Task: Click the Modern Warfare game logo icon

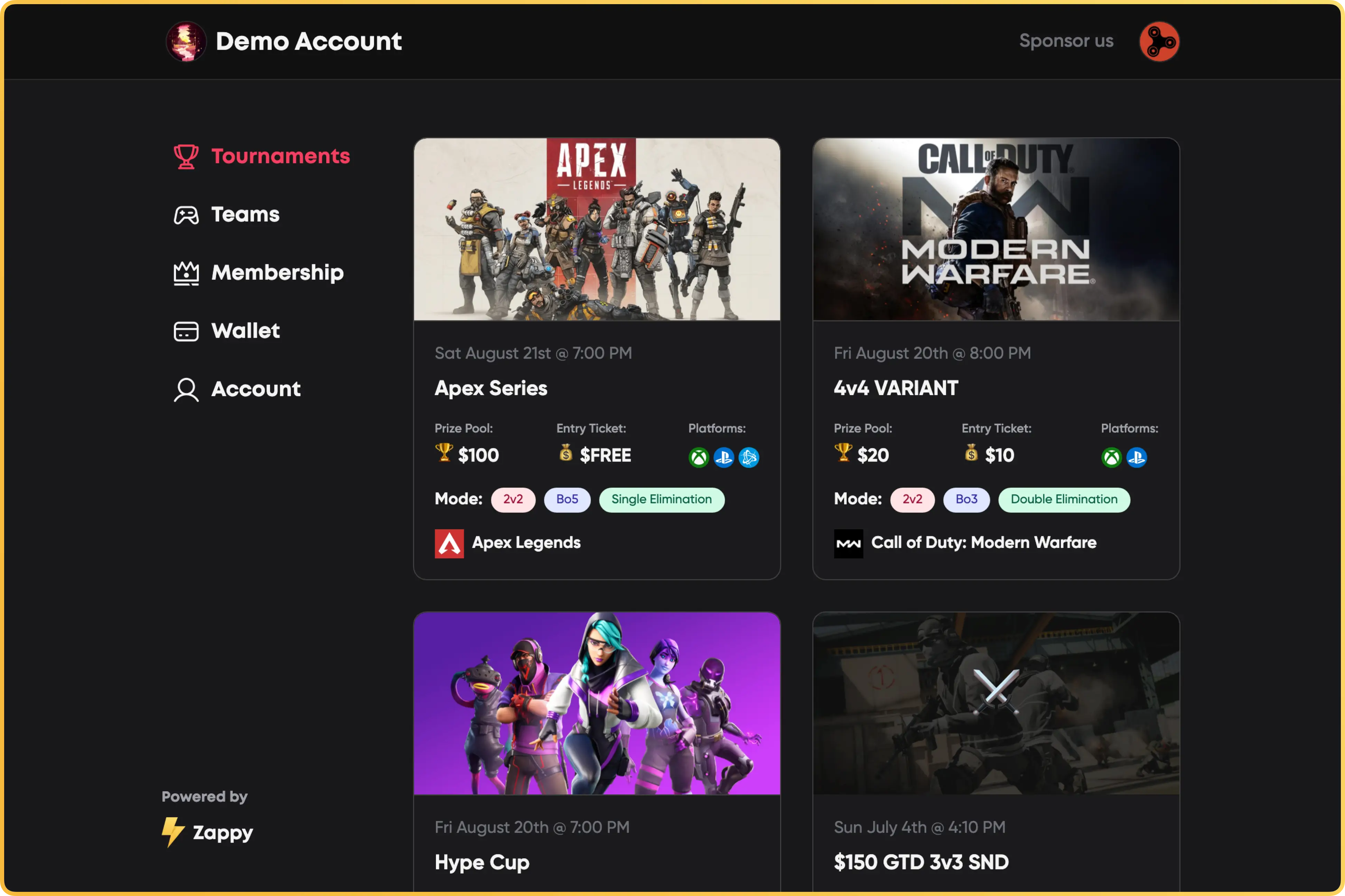Action: 848,543
